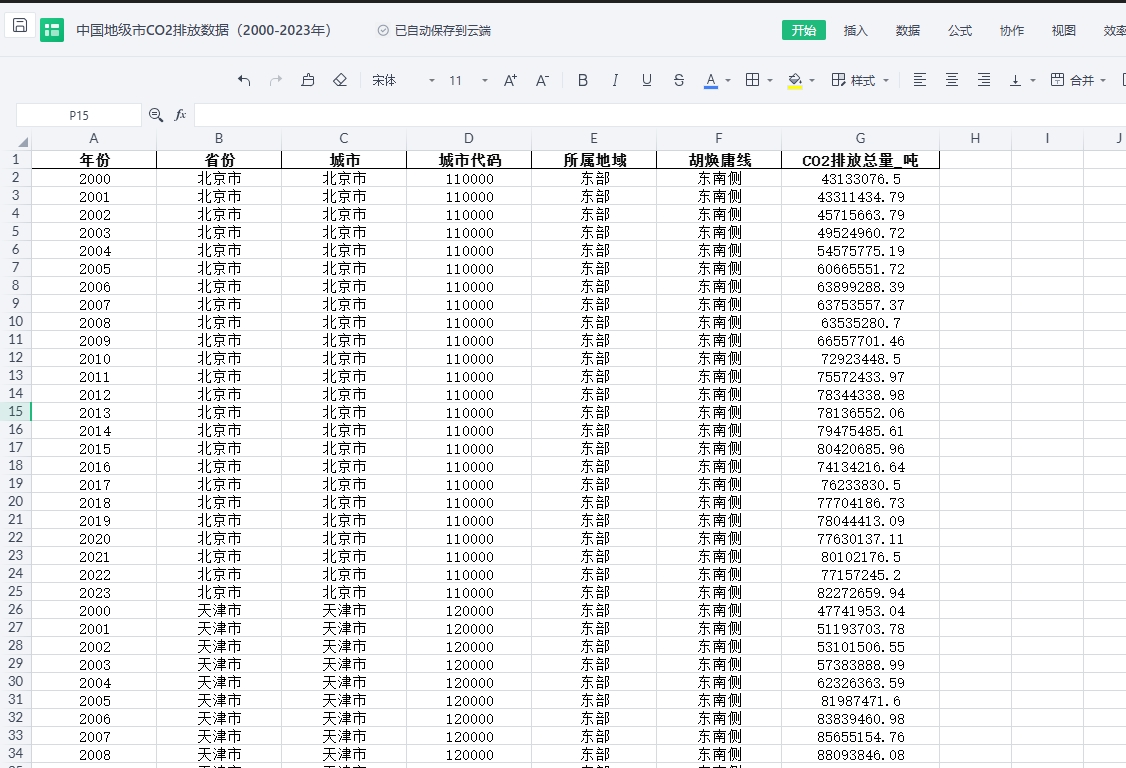
Task: Click the center align icon
Action: pos(951,80)
